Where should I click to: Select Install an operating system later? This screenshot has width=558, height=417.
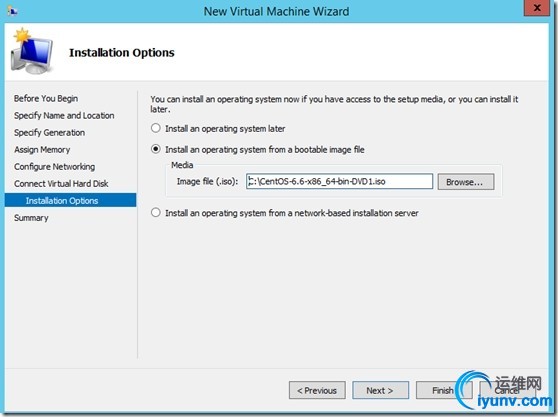click(x=156, y=128)
